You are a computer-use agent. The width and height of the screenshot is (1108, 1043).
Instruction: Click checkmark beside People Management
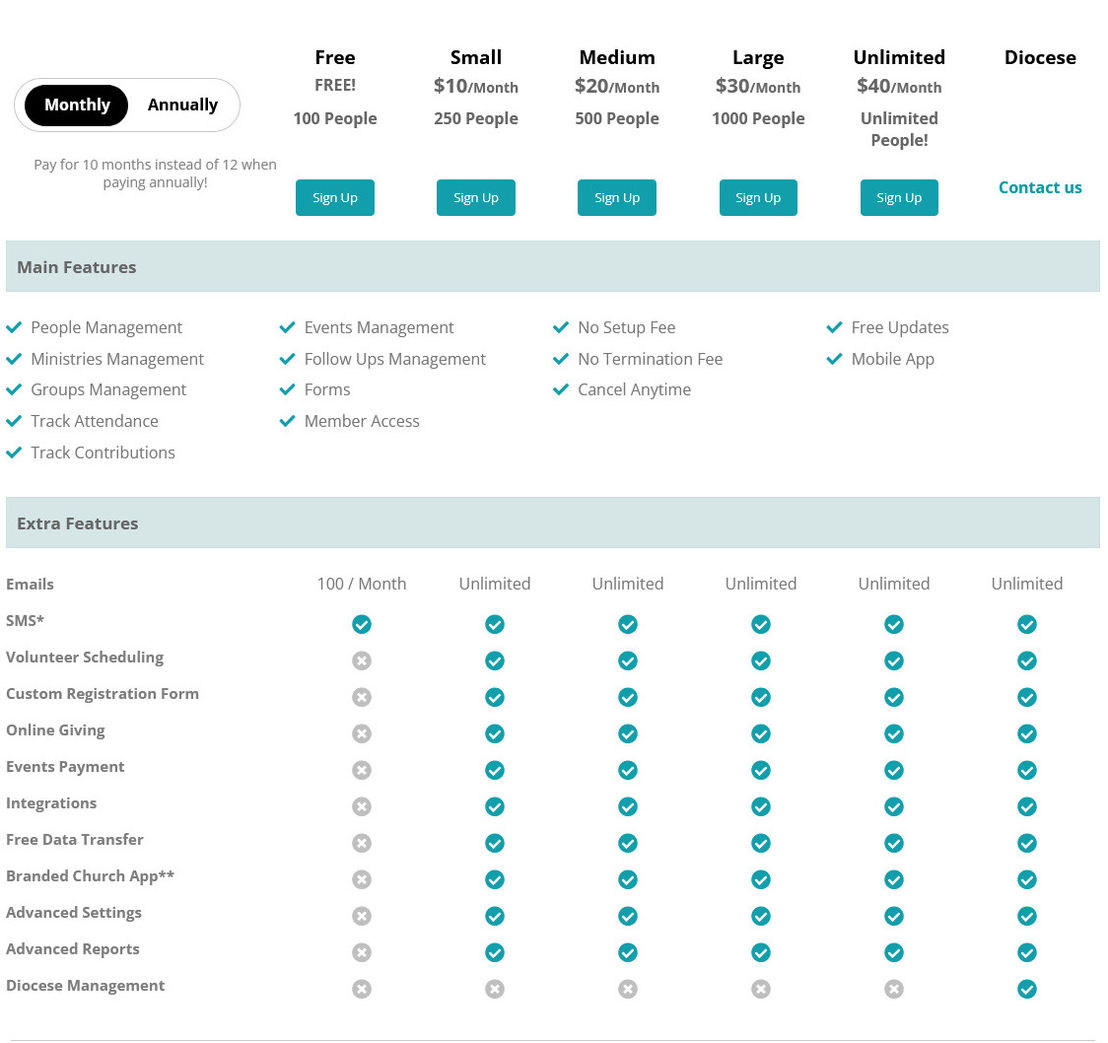(x=14, y=327)
